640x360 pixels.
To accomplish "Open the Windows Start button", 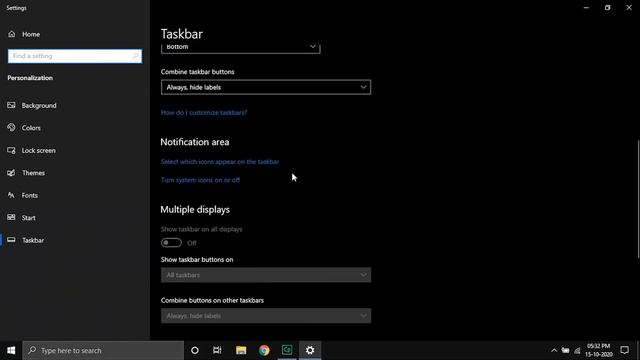I will tap(11, 350).
